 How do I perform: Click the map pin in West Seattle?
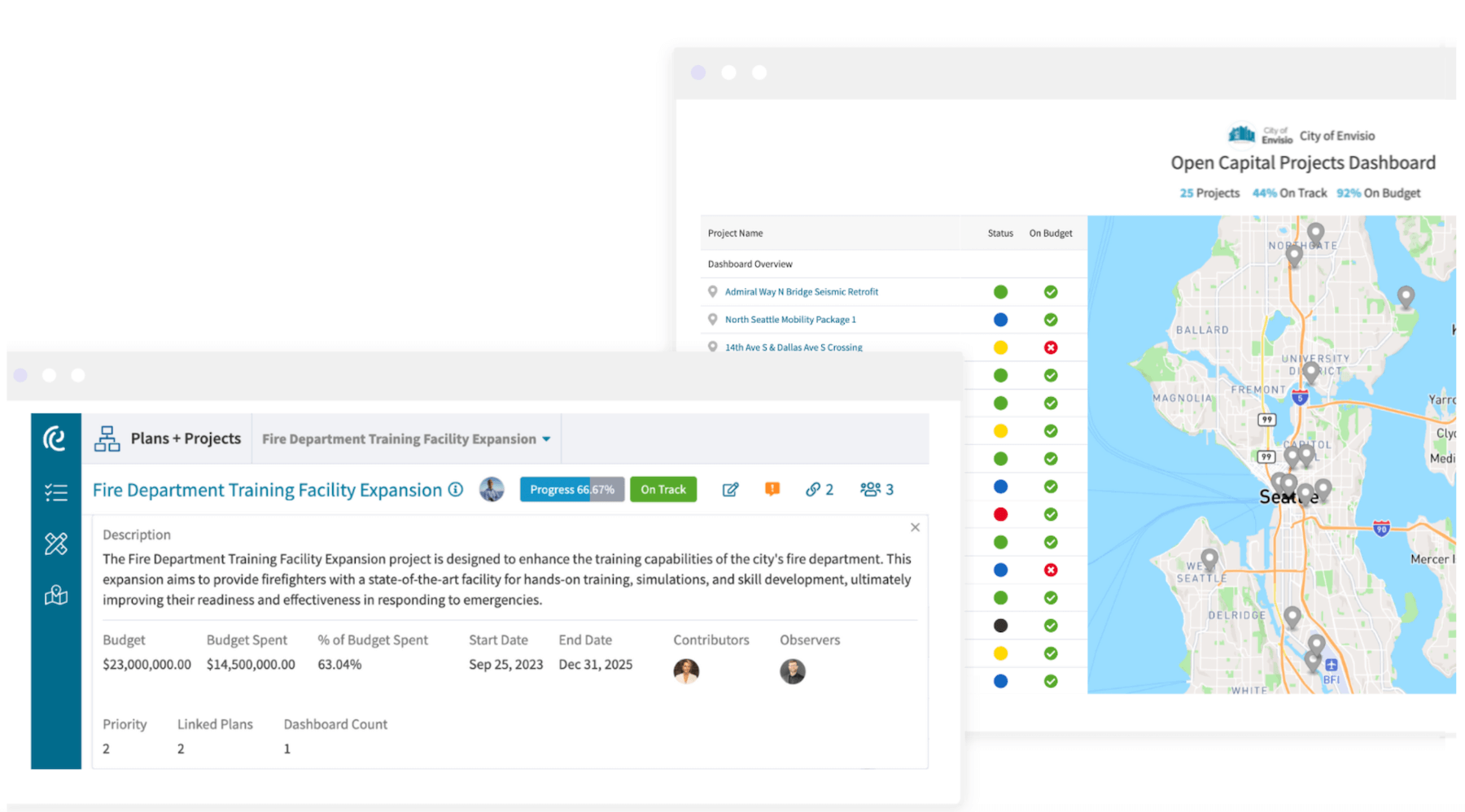tap(1209, 560)
